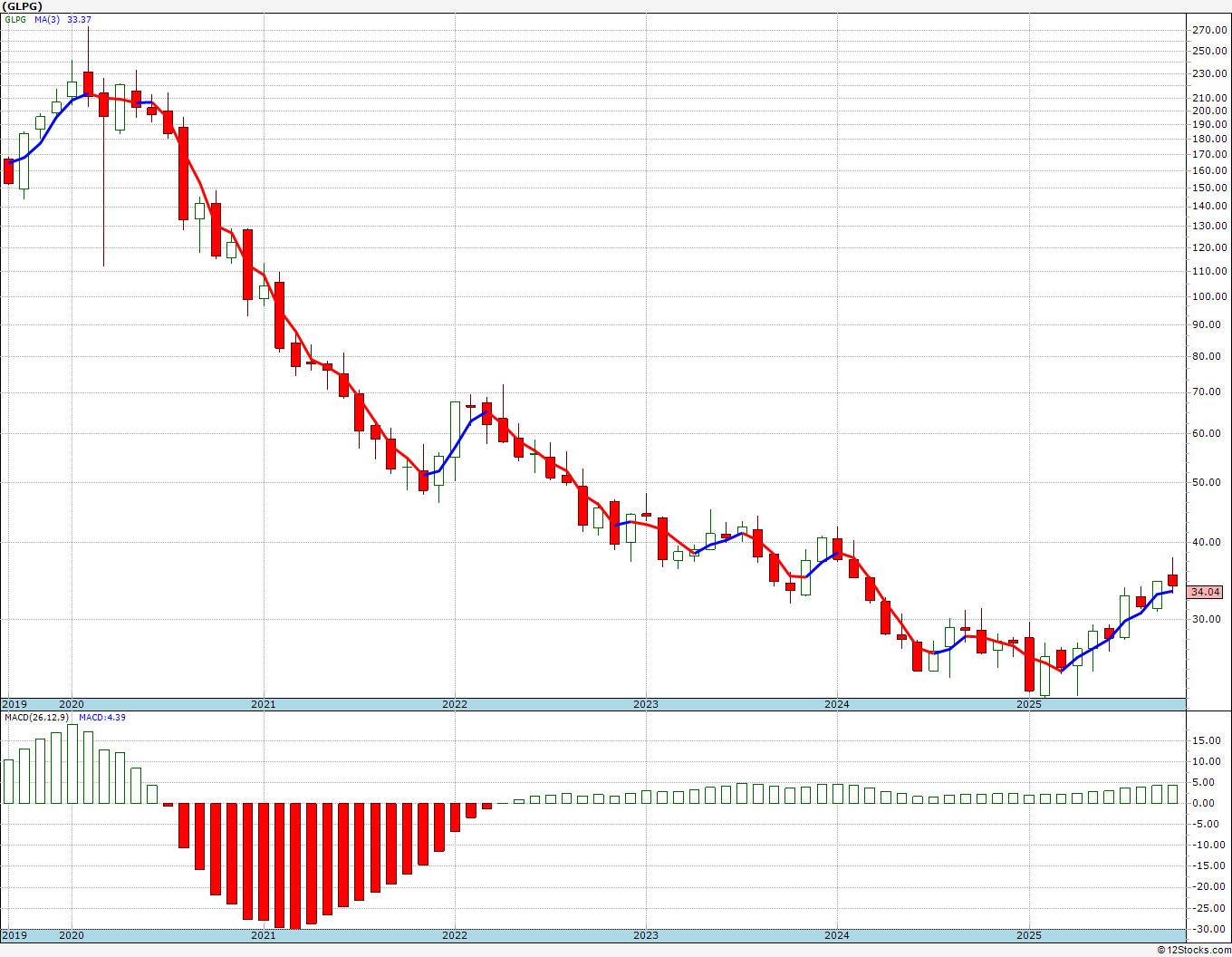This screenshot has width=1232, height=957.
Task: Click the 2024 marker on price timeline
Action: (x=837, y=704)
